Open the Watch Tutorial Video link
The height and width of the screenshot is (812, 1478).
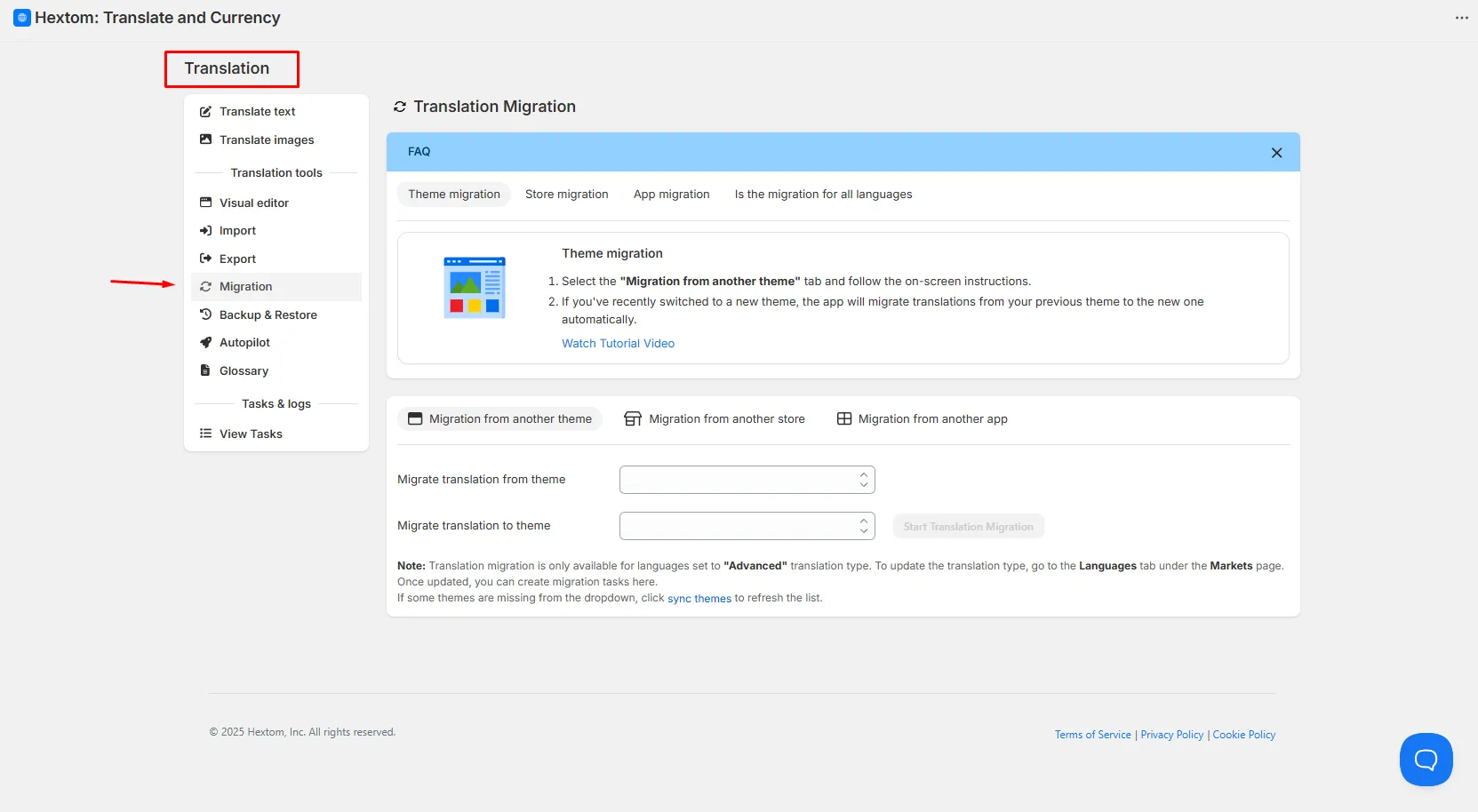click(x=618, y=344)
